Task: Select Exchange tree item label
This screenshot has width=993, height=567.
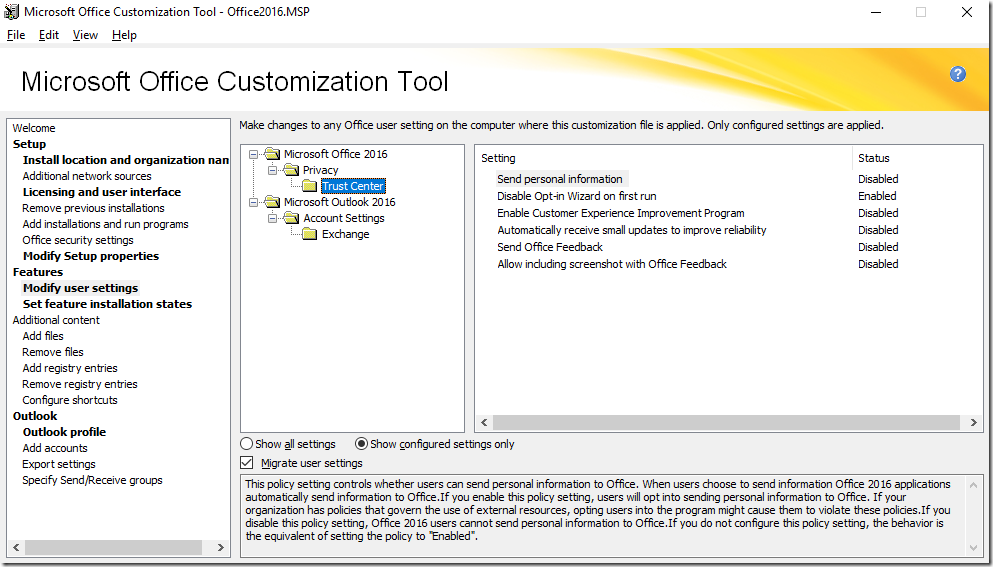Action: coord(346,234)
